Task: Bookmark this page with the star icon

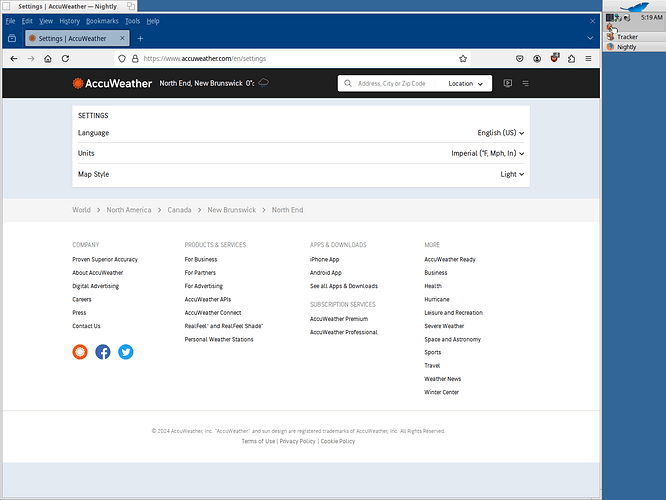Action: pyautogui.click(x=463, y=59)
